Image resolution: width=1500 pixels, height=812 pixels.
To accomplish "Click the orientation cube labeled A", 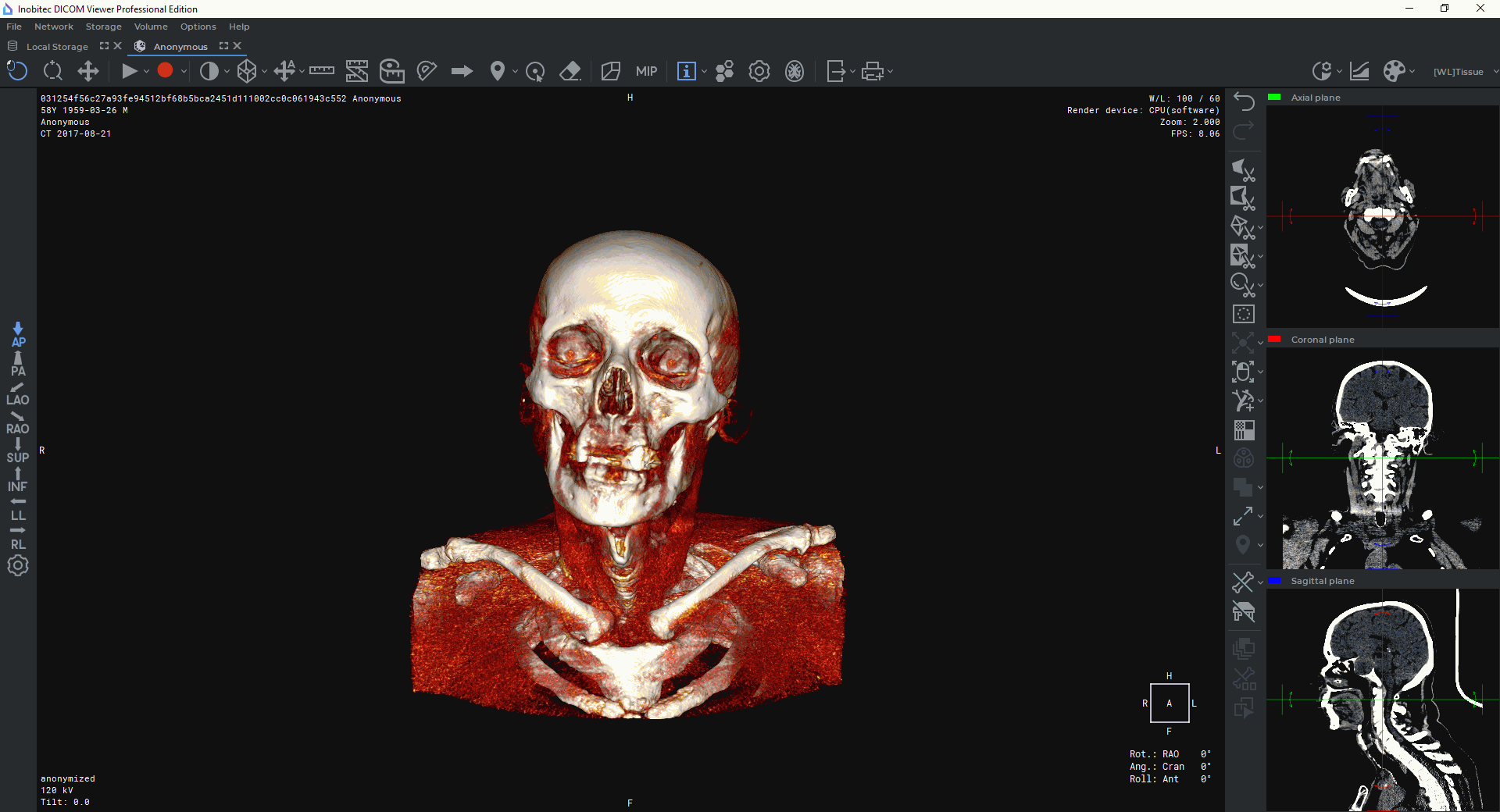I will click(1170, 703).
